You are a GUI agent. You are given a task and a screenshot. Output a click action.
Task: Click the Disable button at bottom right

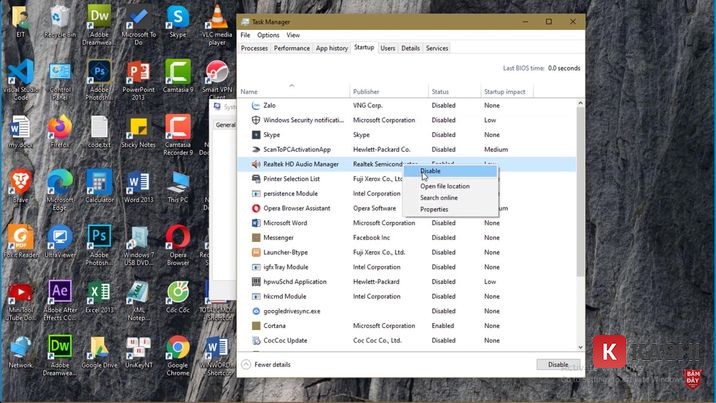(558, 365)
